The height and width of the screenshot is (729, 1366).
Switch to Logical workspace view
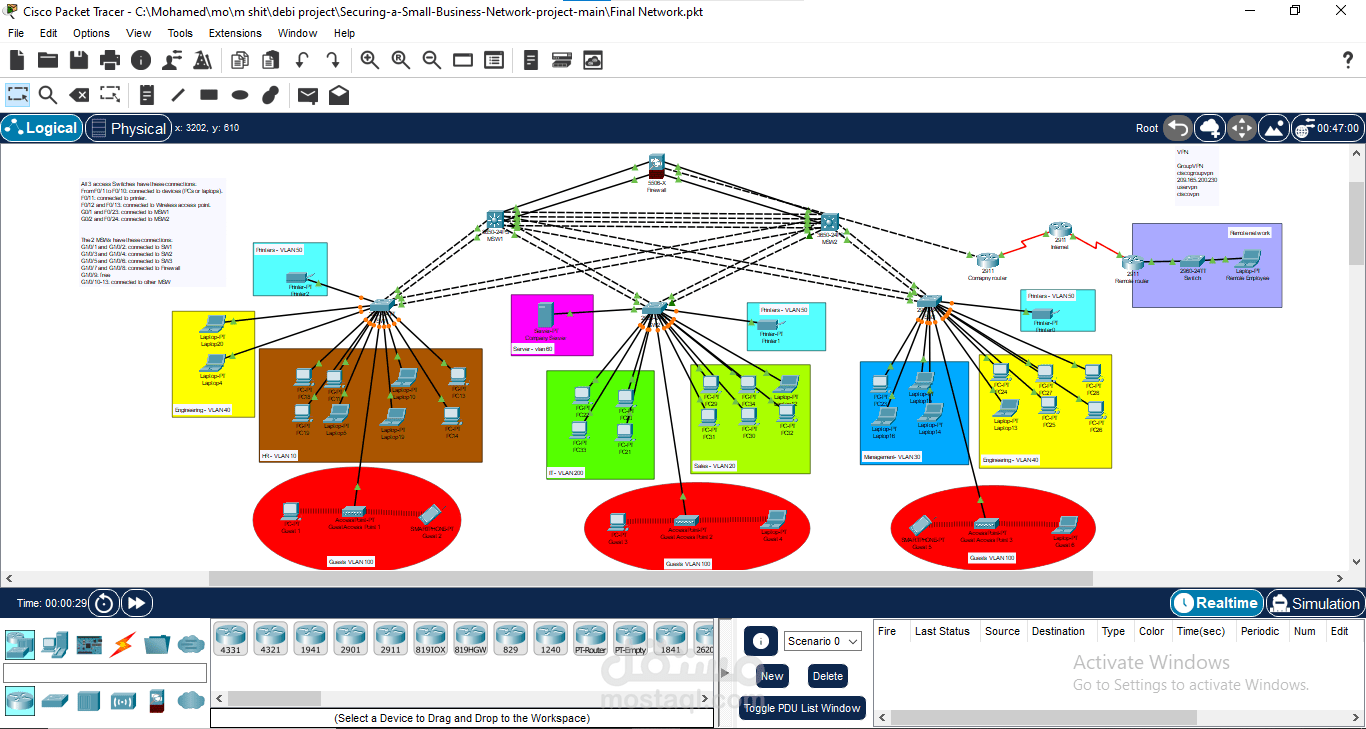tap(42, 128)
